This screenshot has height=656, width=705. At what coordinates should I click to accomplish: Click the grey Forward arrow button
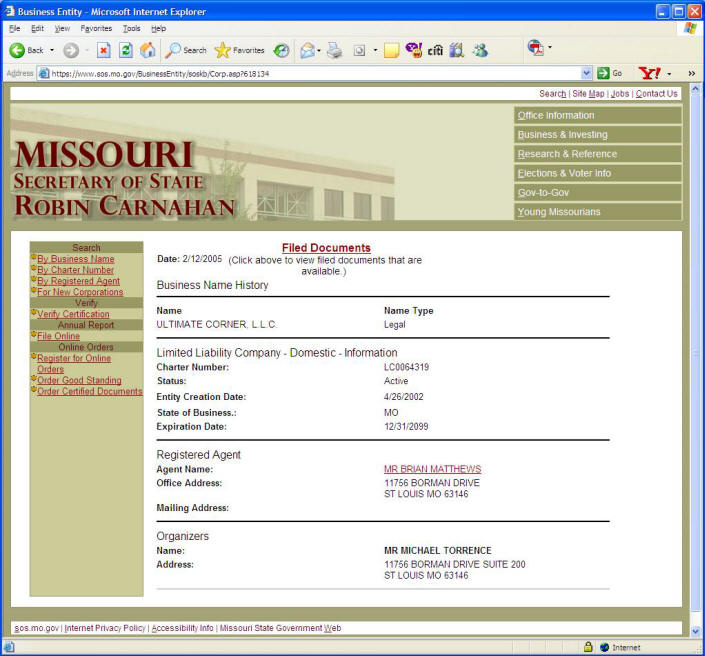tap(71, 50)
